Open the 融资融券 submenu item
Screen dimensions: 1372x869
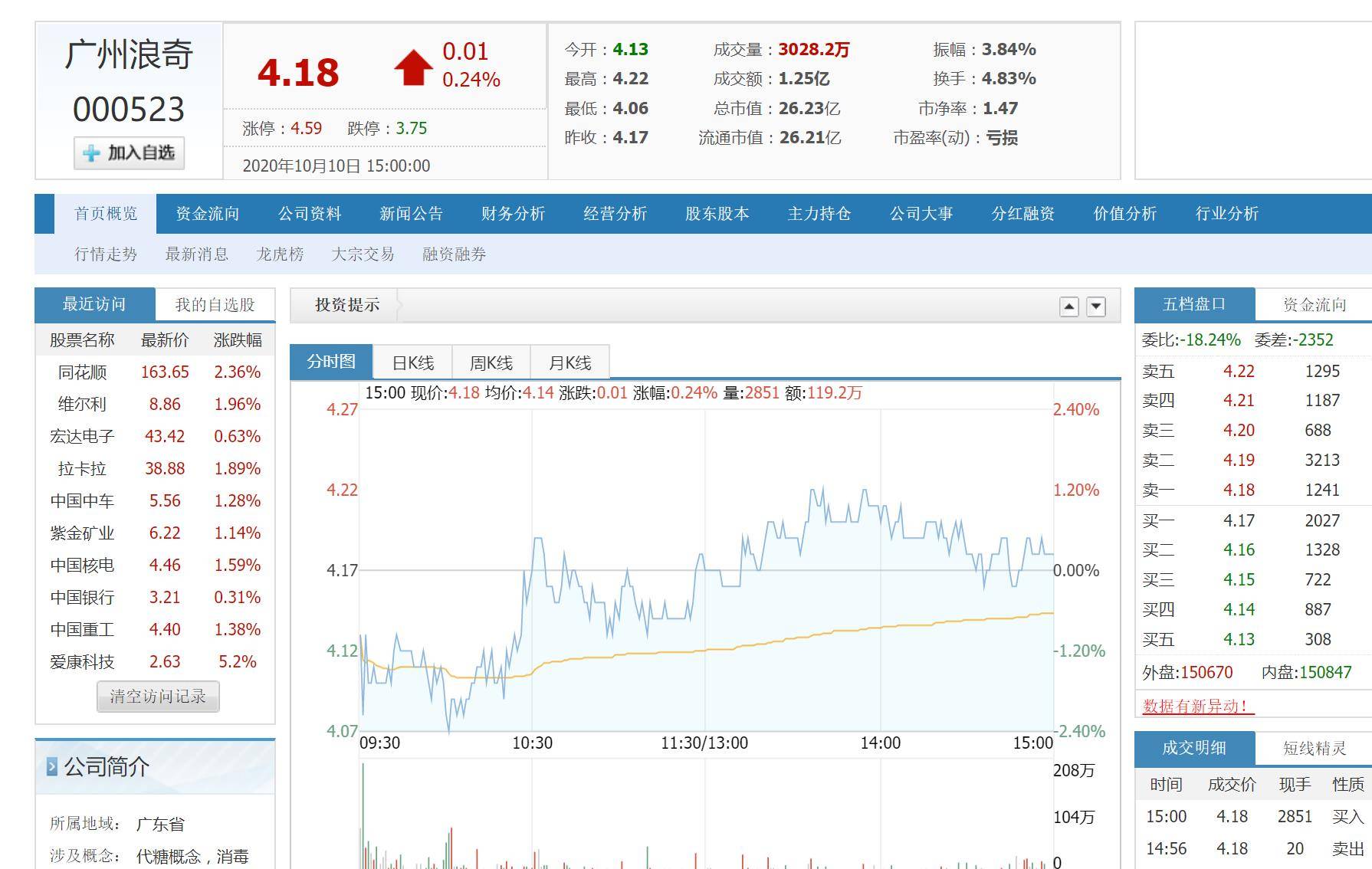(x=455, y=254)
